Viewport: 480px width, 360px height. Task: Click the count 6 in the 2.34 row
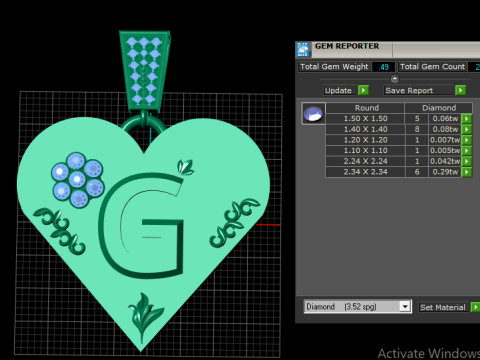pyautogui.click(x=417, y=172)
